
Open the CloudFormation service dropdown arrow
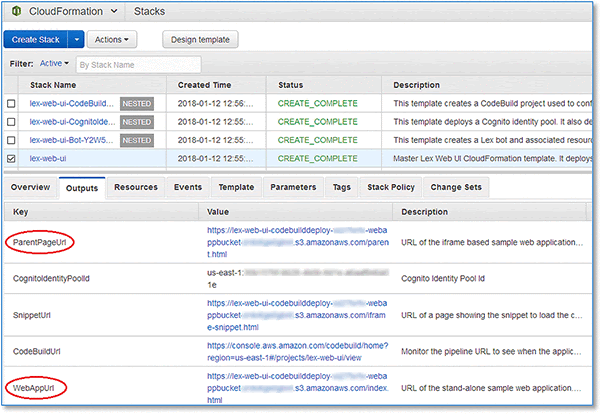point(114,11)
